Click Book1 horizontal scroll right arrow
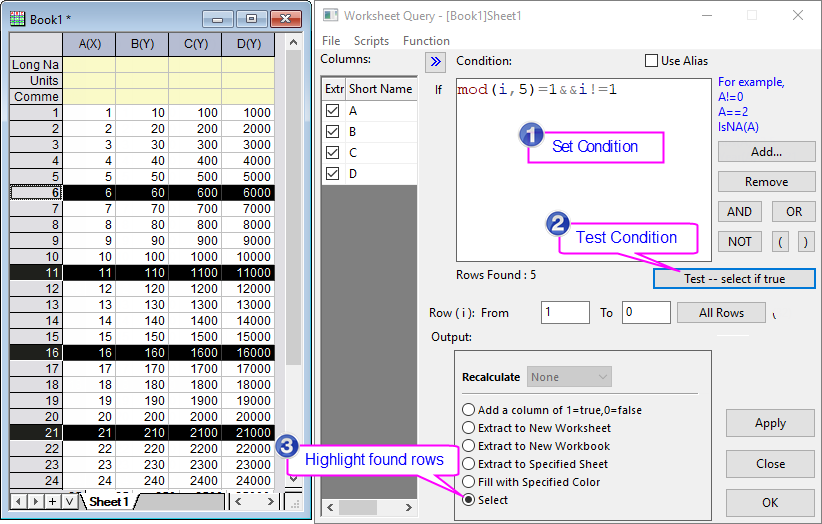 pos(271,501)
